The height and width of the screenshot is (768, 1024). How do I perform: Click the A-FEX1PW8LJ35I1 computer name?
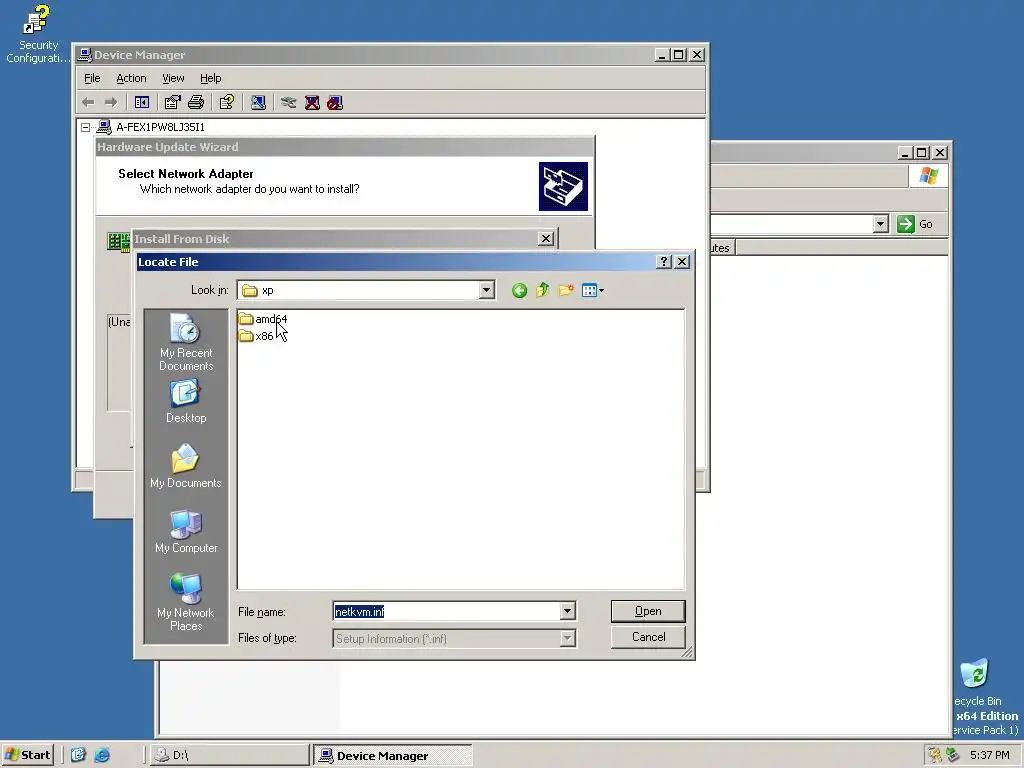(161, 127)
